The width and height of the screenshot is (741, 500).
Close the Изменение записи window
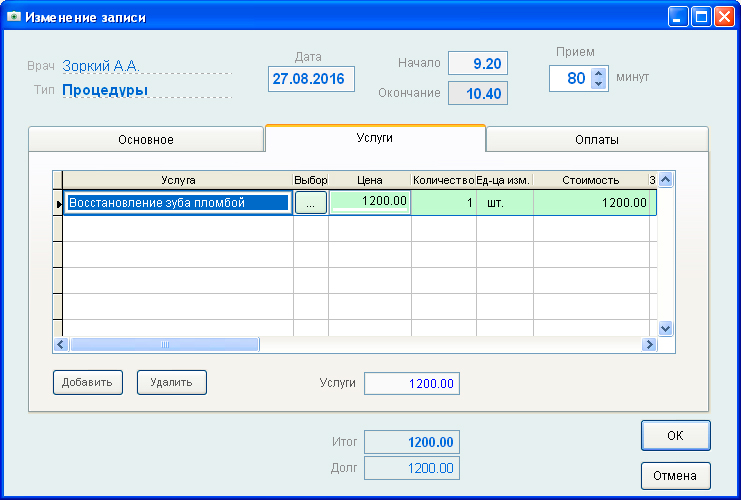pyautogui.click(x=724, y=17)
